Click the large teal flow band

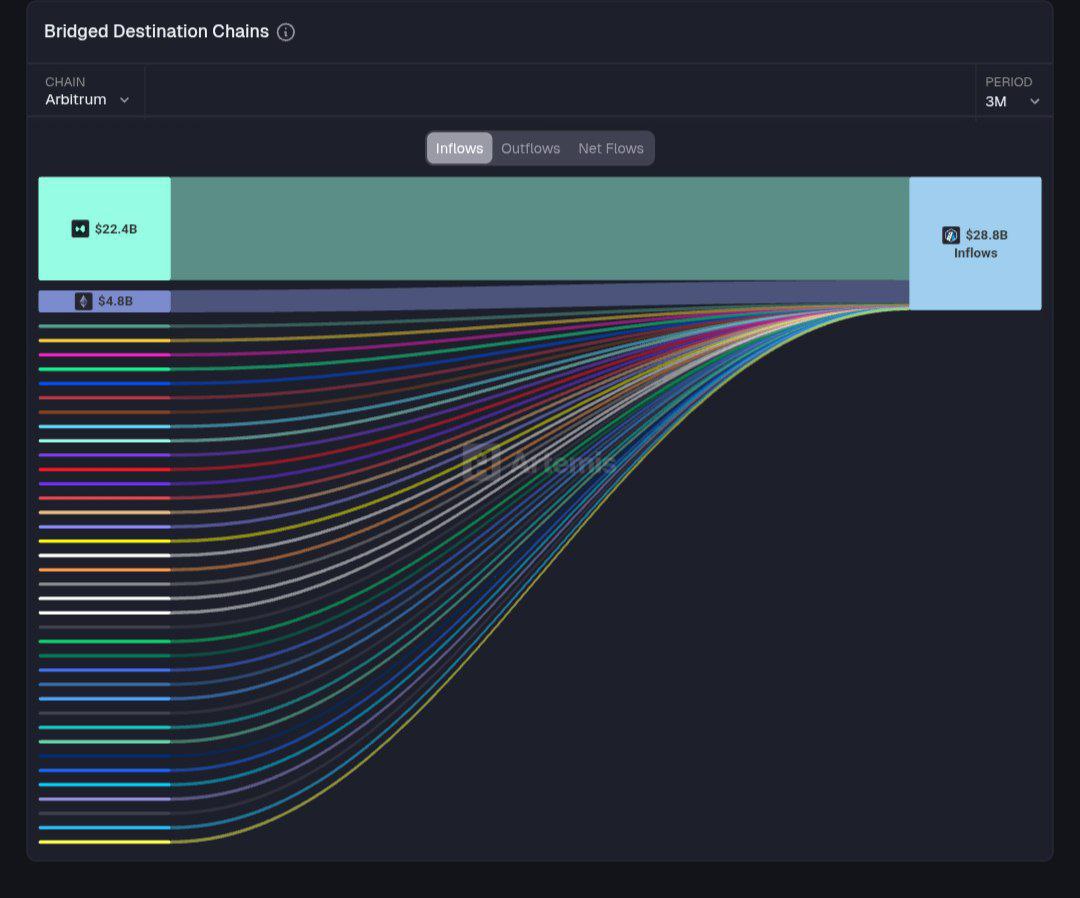tap(540, 229)
